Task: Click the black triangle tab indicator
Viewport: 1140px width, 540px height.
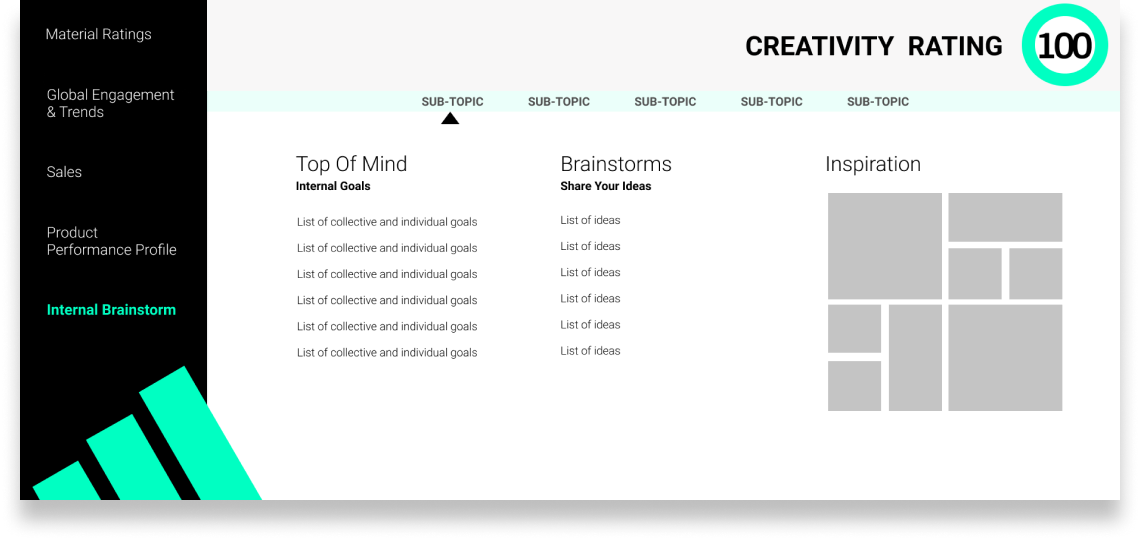Action: click(450, 118)
